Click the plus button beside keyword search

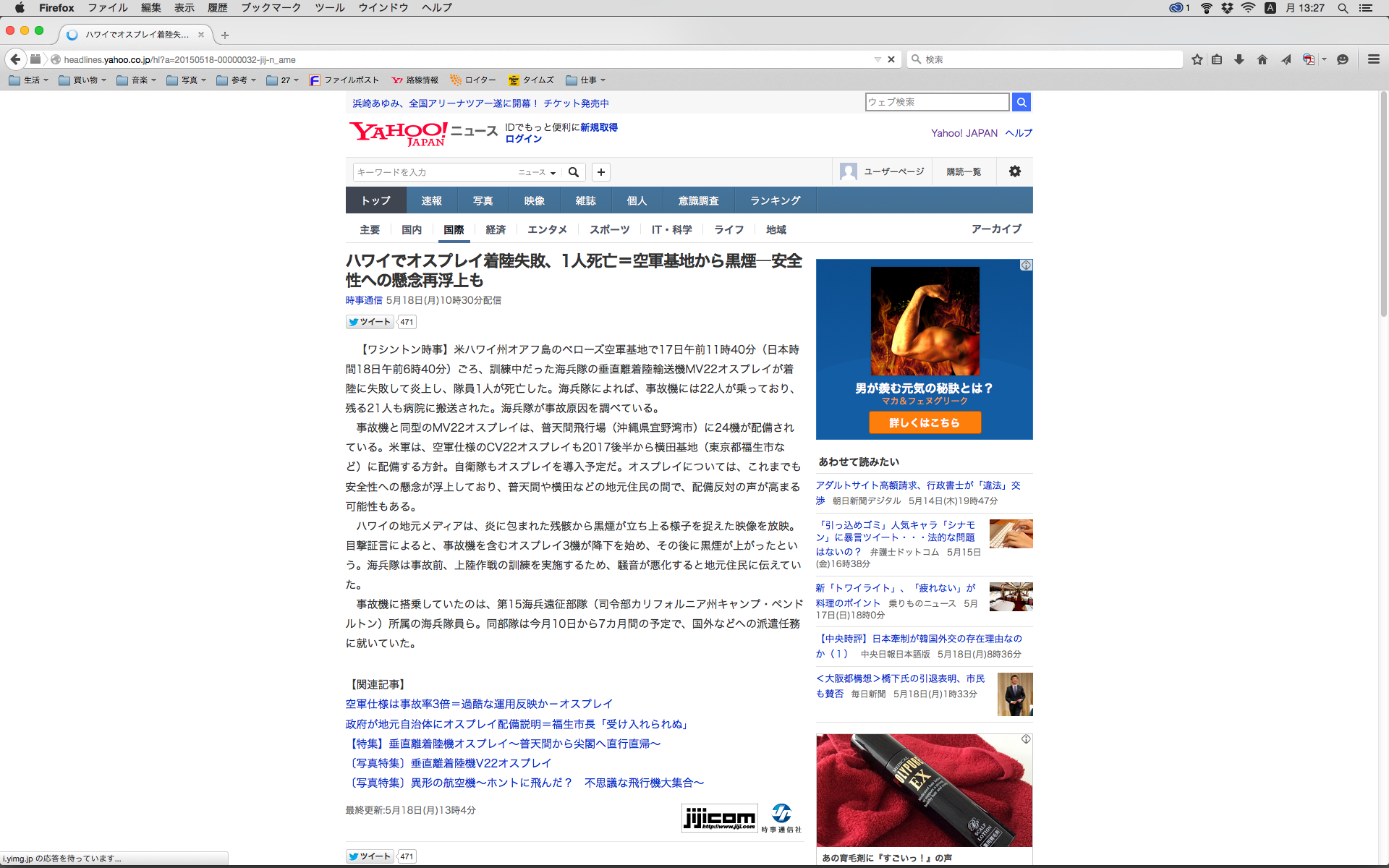click(x=601, y=172)
